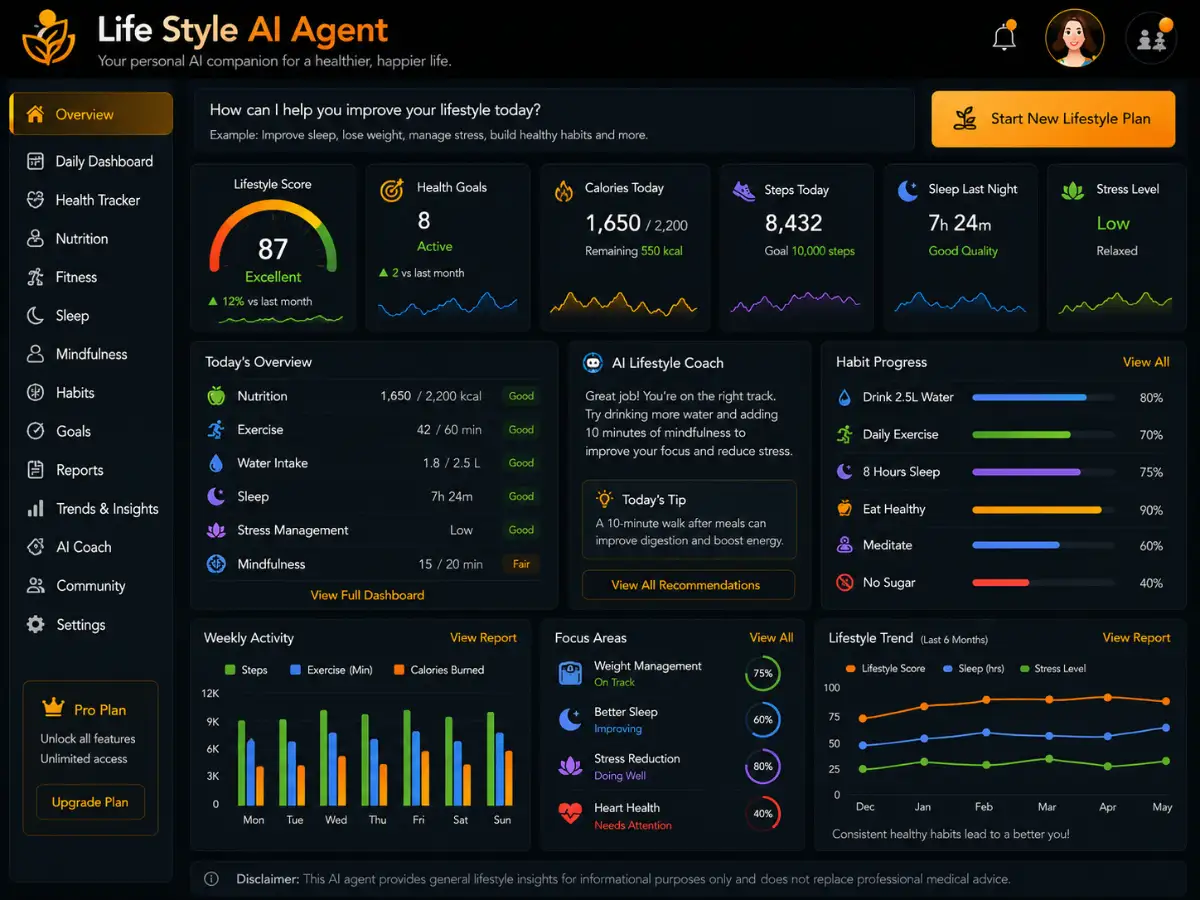
Task: Click the View All Recommendations button
Action: 688,585
